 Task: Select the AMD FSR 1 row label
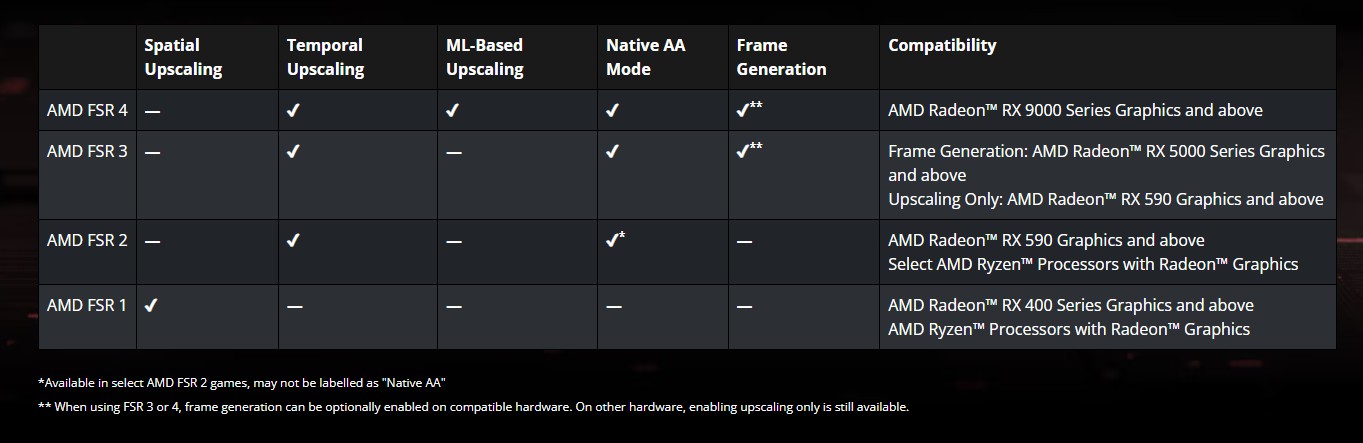87,305
